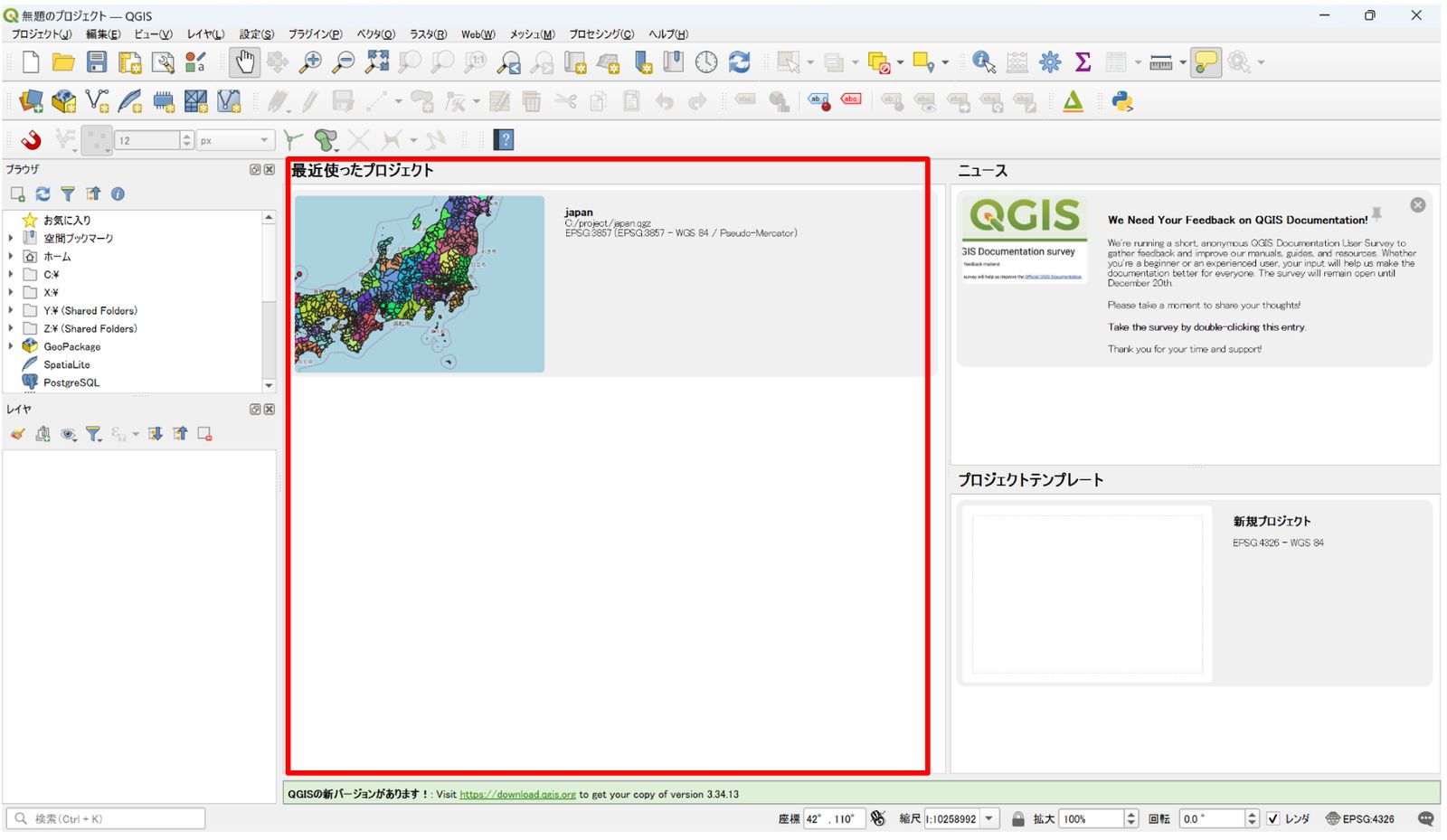The image size is (1447, 840).
Task: Click the download.qgis.org link
Action: [517, 795]
